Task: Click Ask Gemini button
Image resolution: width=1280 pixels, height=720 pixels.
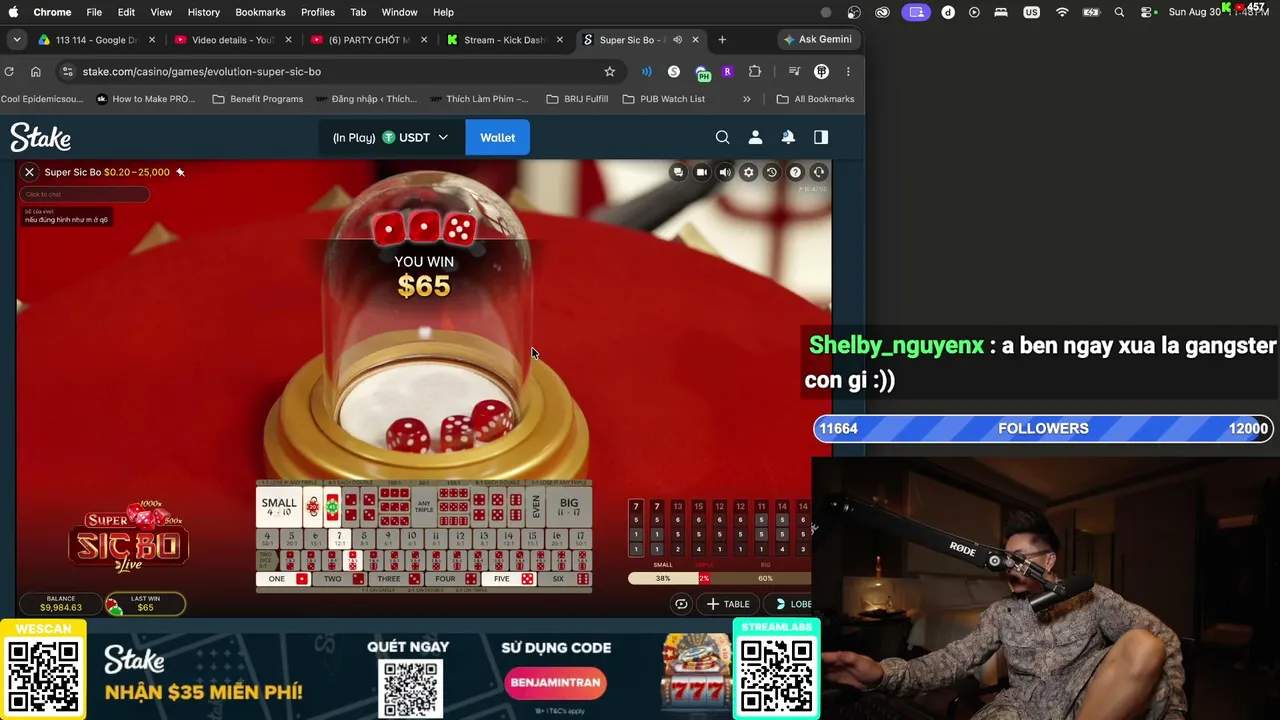Action: (x=818, y=39)
